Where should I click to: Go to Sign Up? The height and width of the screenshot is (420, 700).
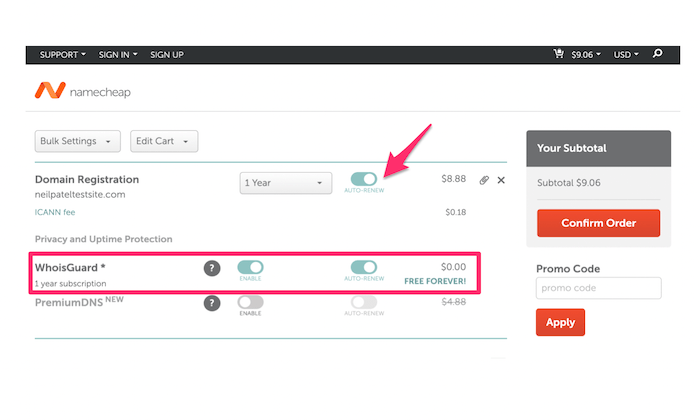pyautogui.click(x=167, y=54)
